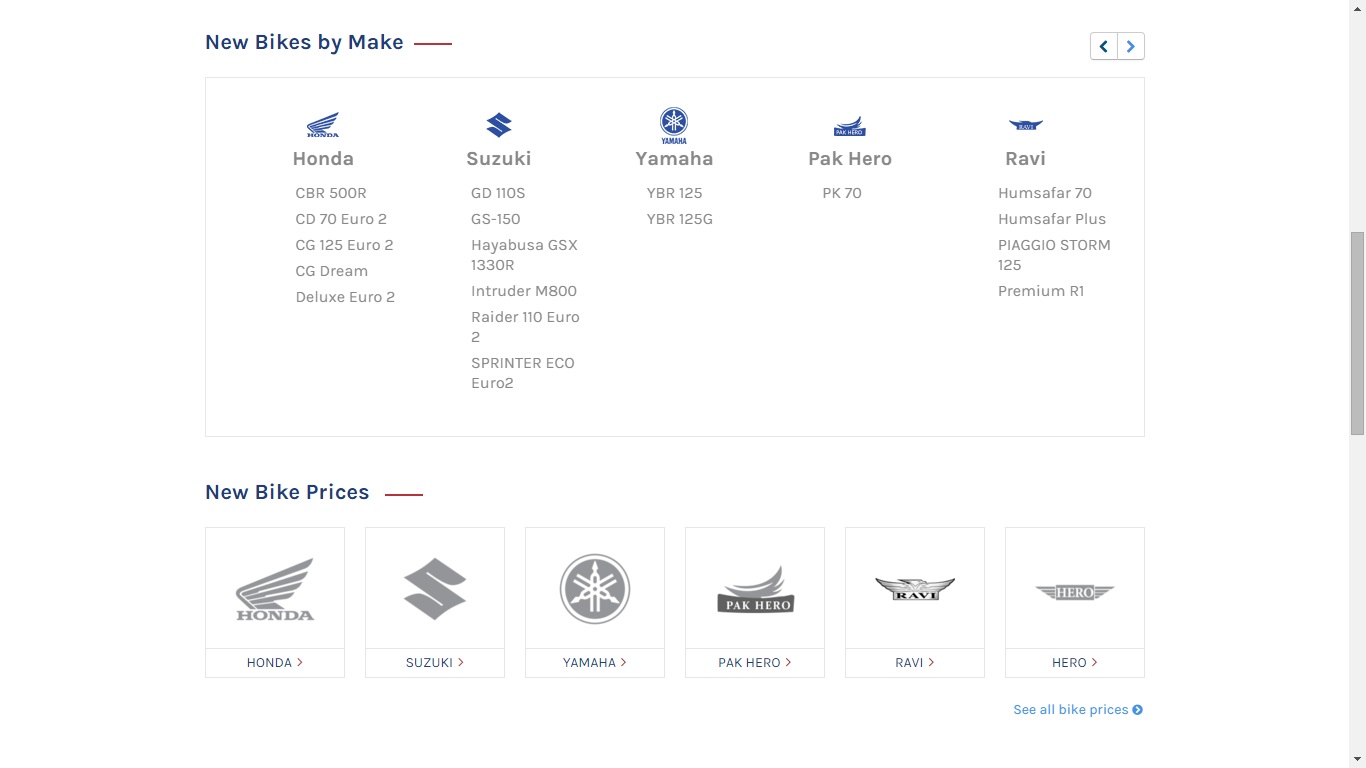Open the Intruder M800 link

click(524, 291)
